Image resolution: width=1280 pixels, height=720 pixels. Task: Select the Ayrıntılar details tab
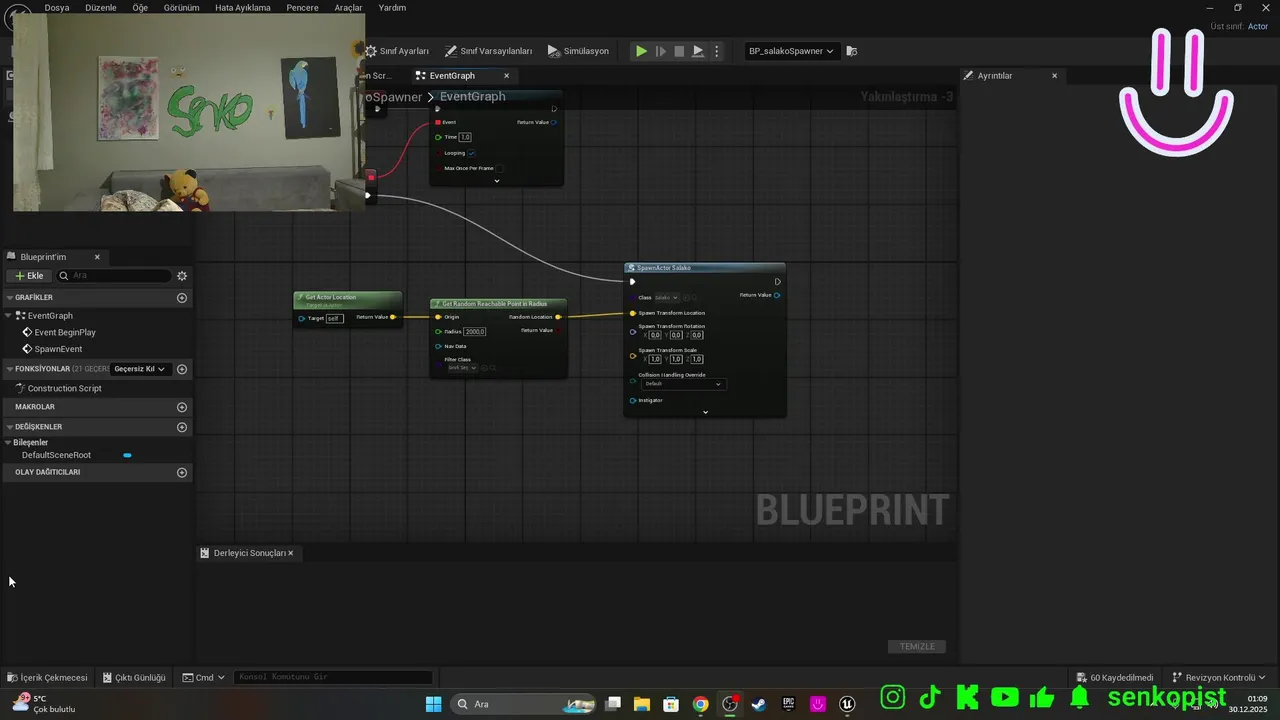995,76
